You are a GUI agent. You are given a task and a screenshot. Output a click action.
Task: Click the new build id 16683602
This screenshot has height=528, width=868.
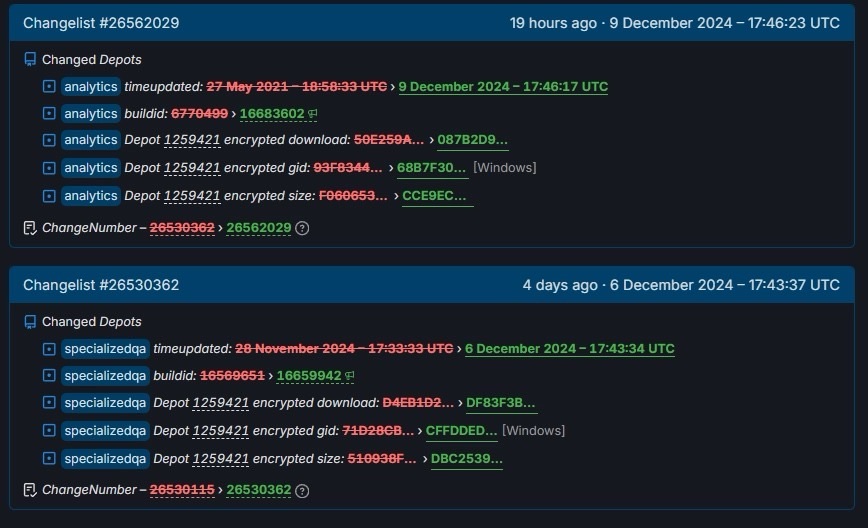pyautogui.click(x=272, y=113)
